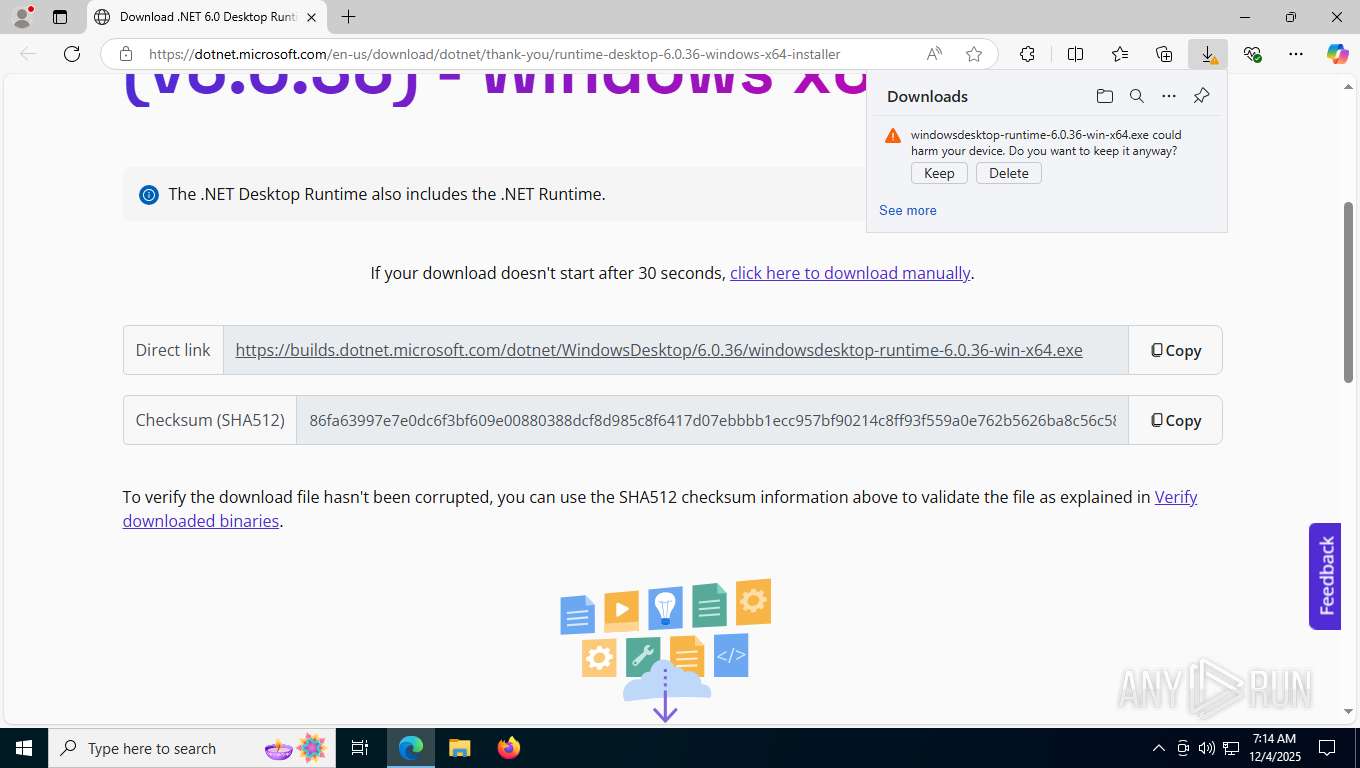Close the Download .NET 6.0 tab
The image size is (1360, 768).
pyautogui.click(x=311, y=17)
